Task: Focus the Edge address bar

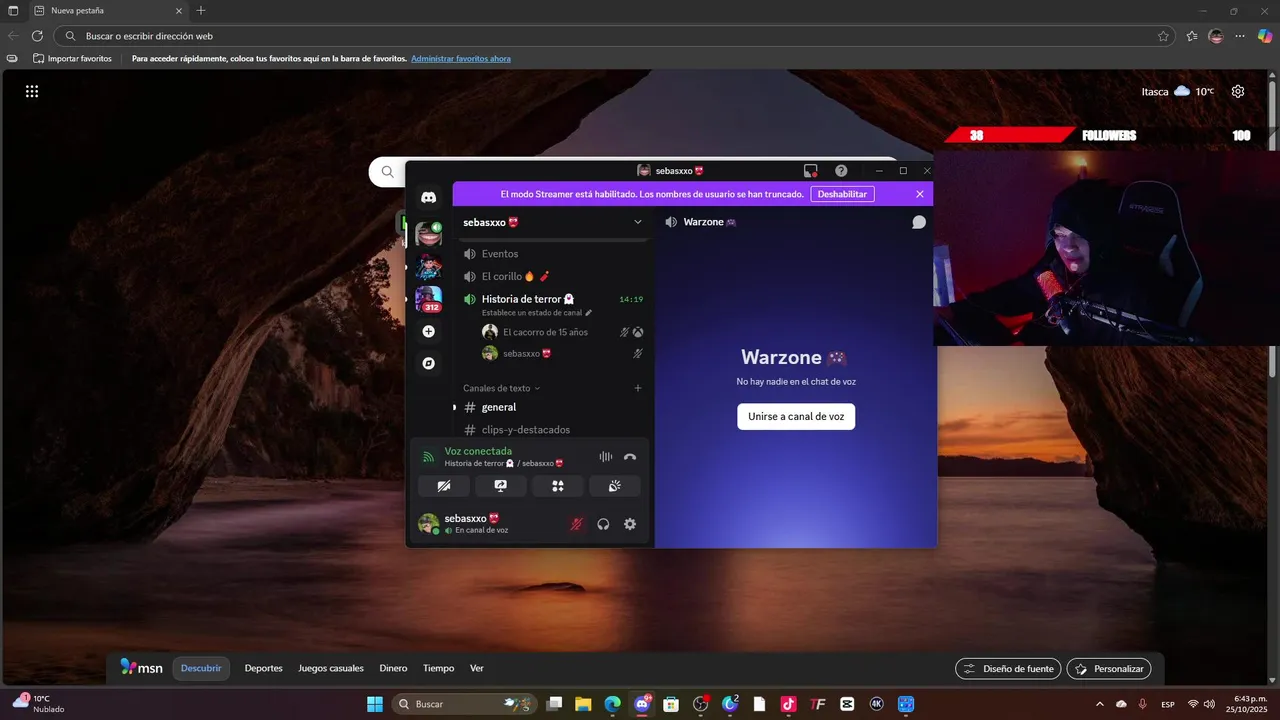Action: [x=615, y=36]
